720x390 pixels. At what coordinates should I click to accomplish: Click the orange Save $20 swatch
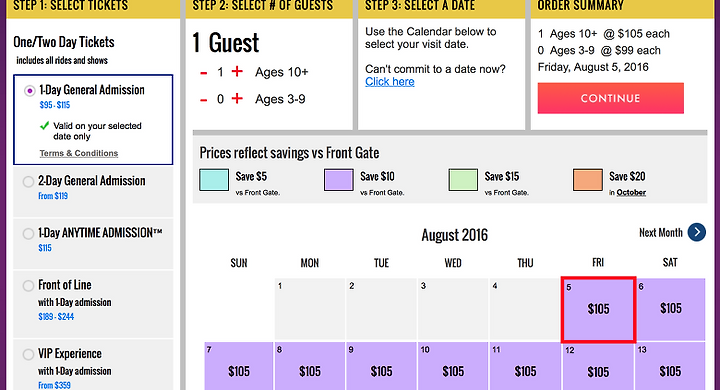point(587,180)
